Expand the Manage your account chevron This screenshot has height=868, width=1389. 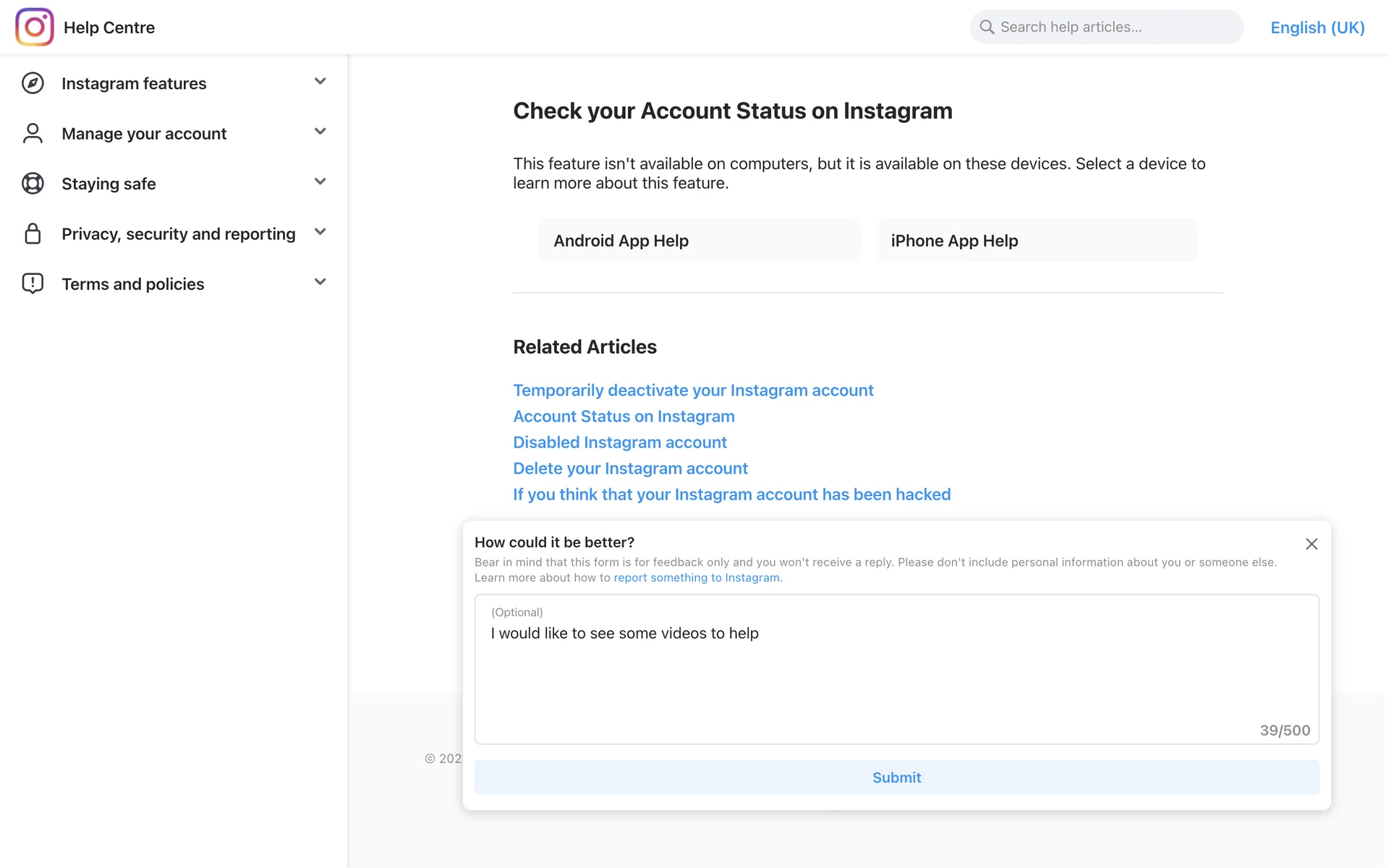coord(320,132)
